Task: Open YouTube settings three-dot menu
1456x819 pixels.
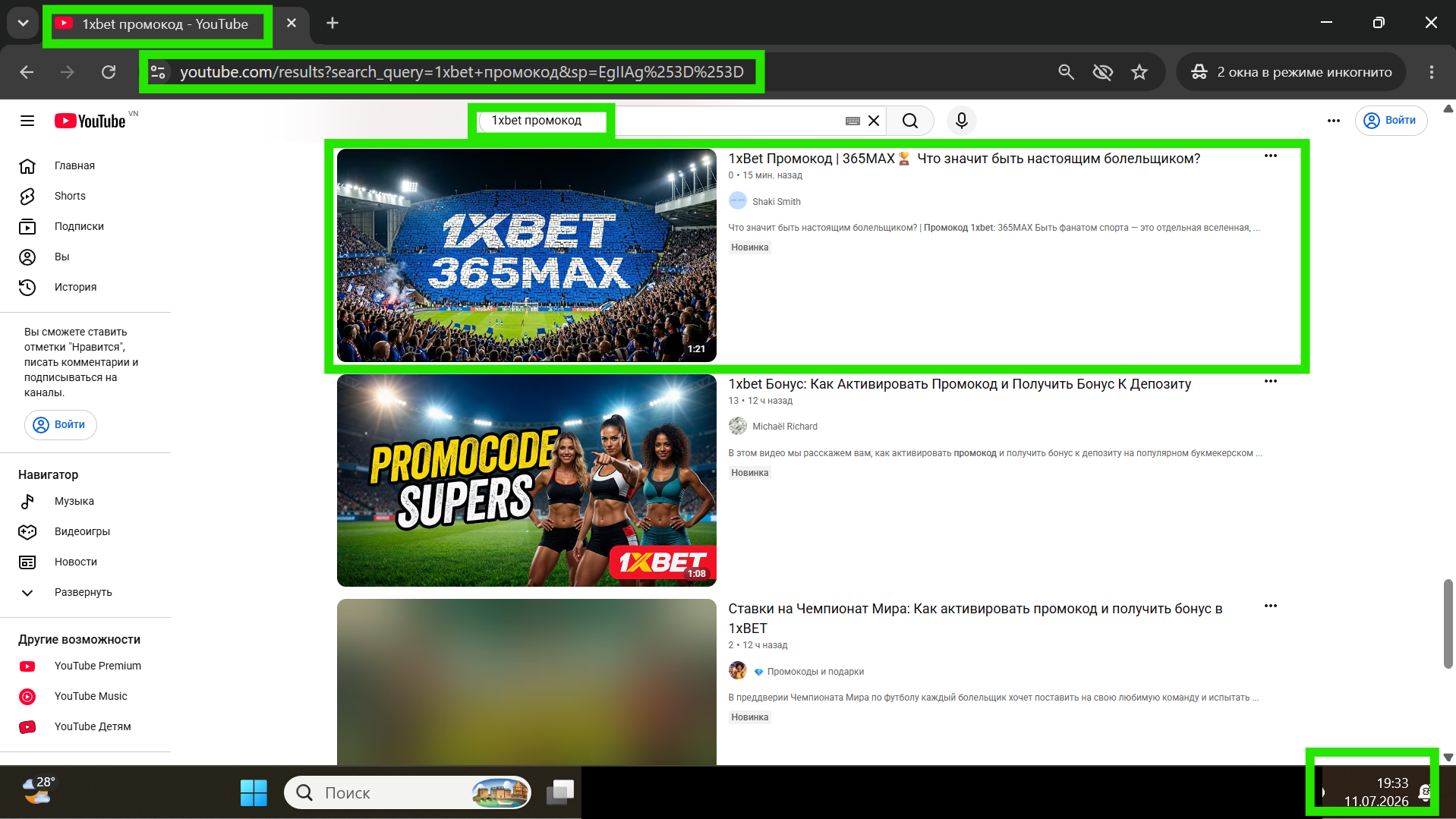Action: click(x=1334, y=121)
